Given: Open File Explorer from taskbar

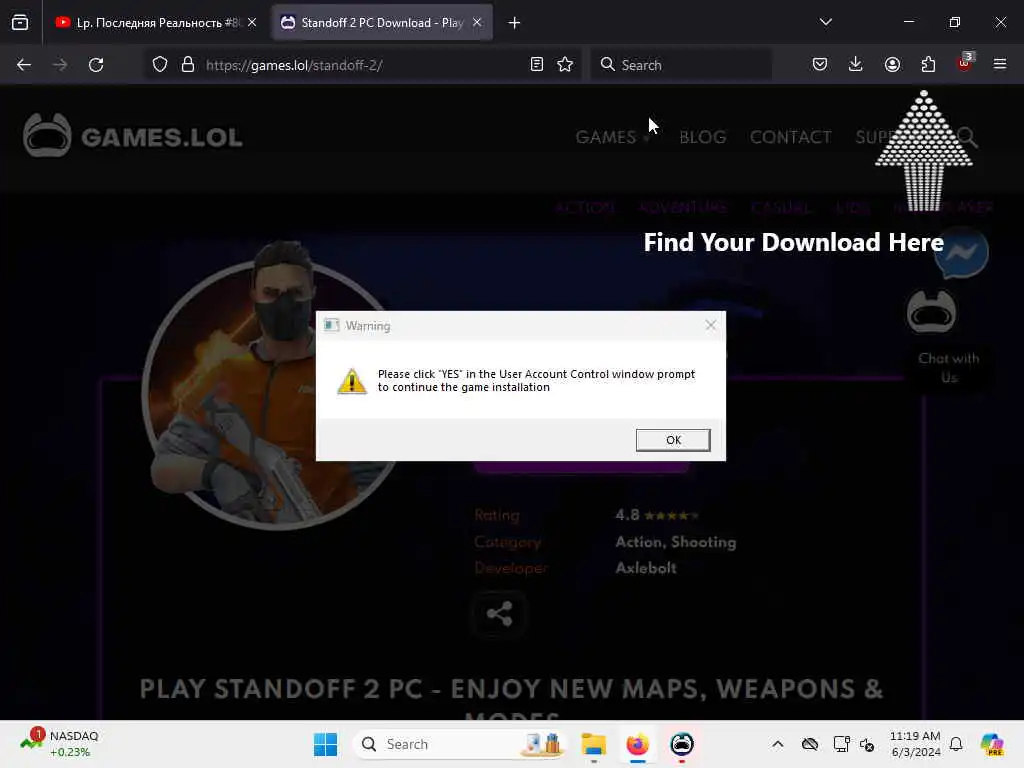Looking at the screenshot, I should (594, 744).
